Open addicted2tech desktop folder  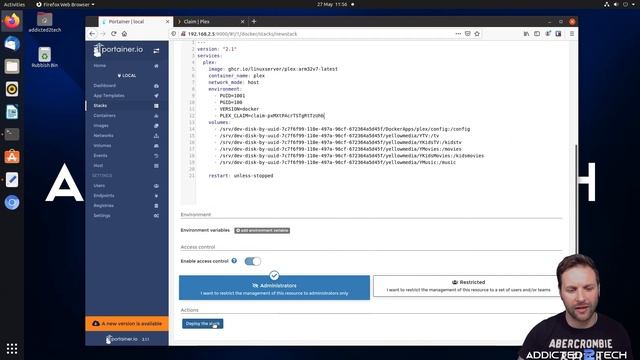pos(44,22)
